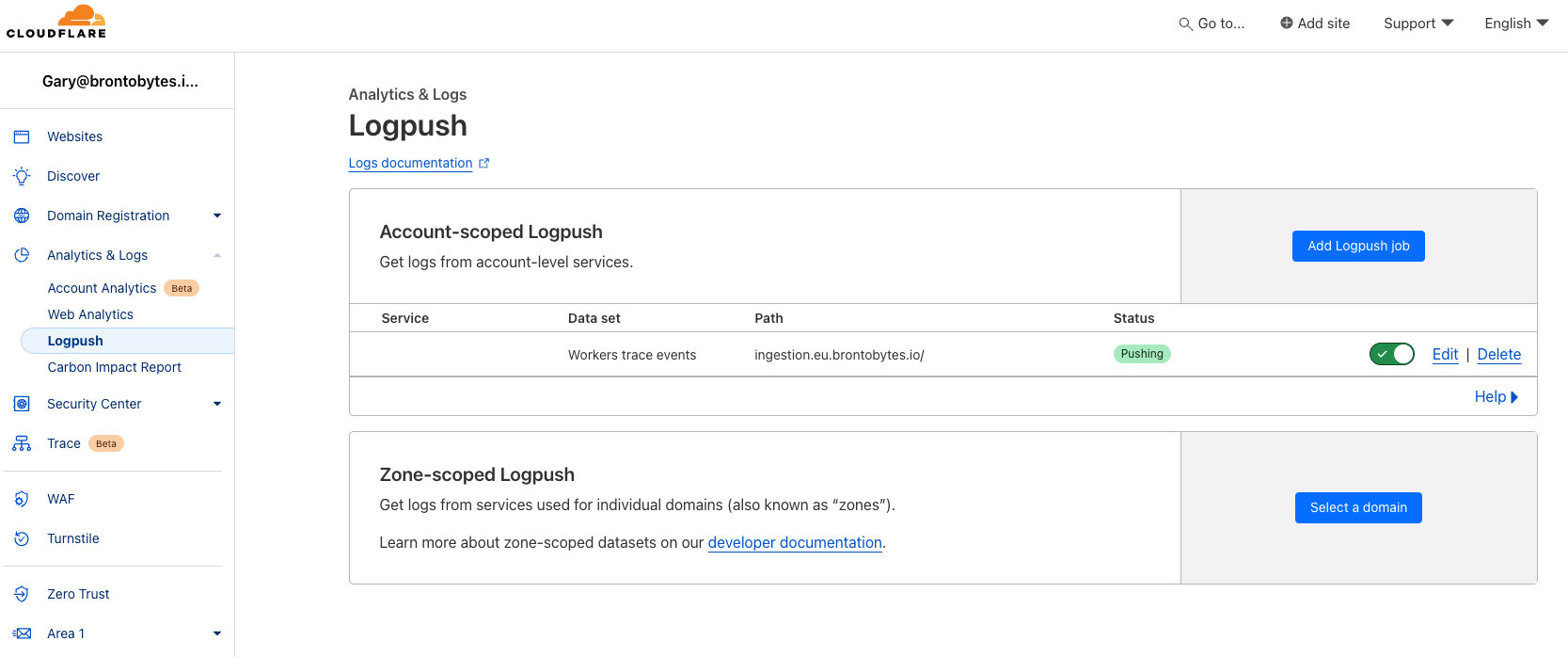Click the Cloudflare logo
Viewport: 1568px width, 657px height.
coord(56,22)
